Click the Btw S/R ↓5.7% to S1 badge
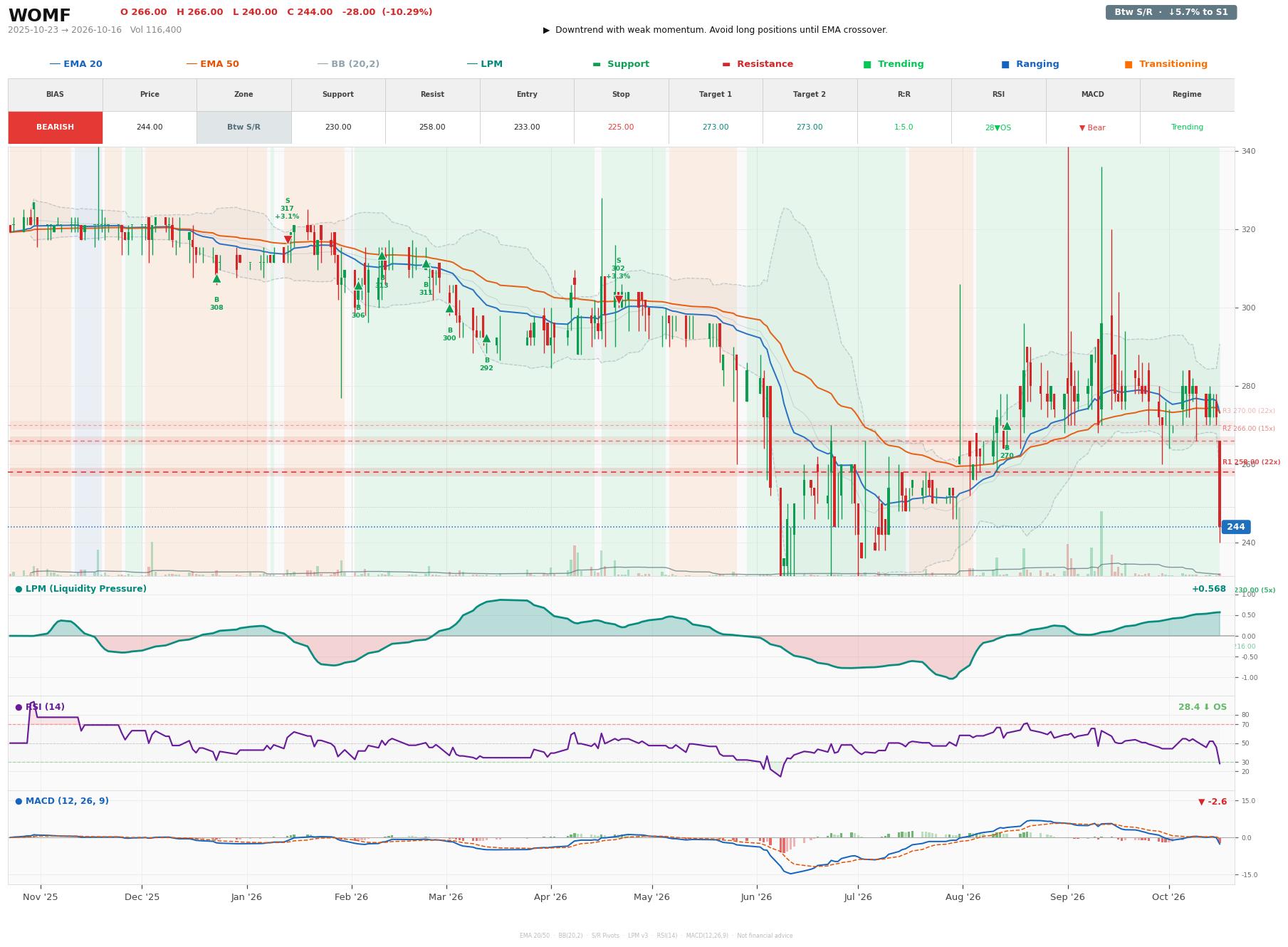This screenshot has width=1288, height=947. click(x=1171, y=12)
